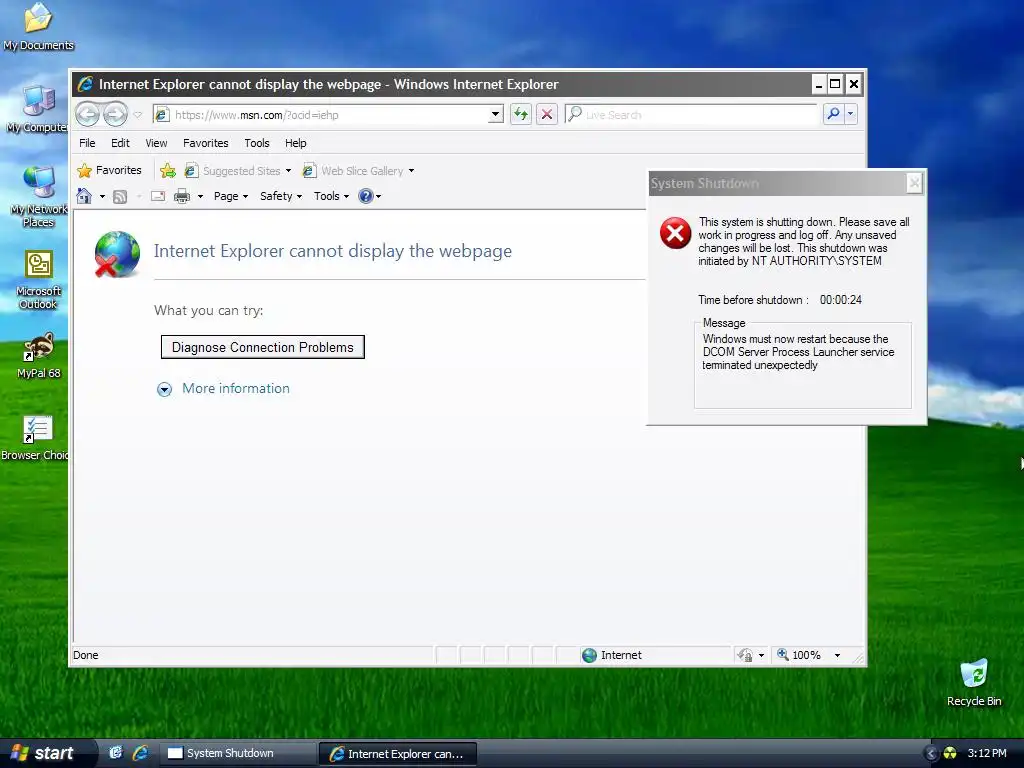This screenshot has height=768, width=1024.
Task: Click the globe with red X error icon
Action: tap(116, 254)
